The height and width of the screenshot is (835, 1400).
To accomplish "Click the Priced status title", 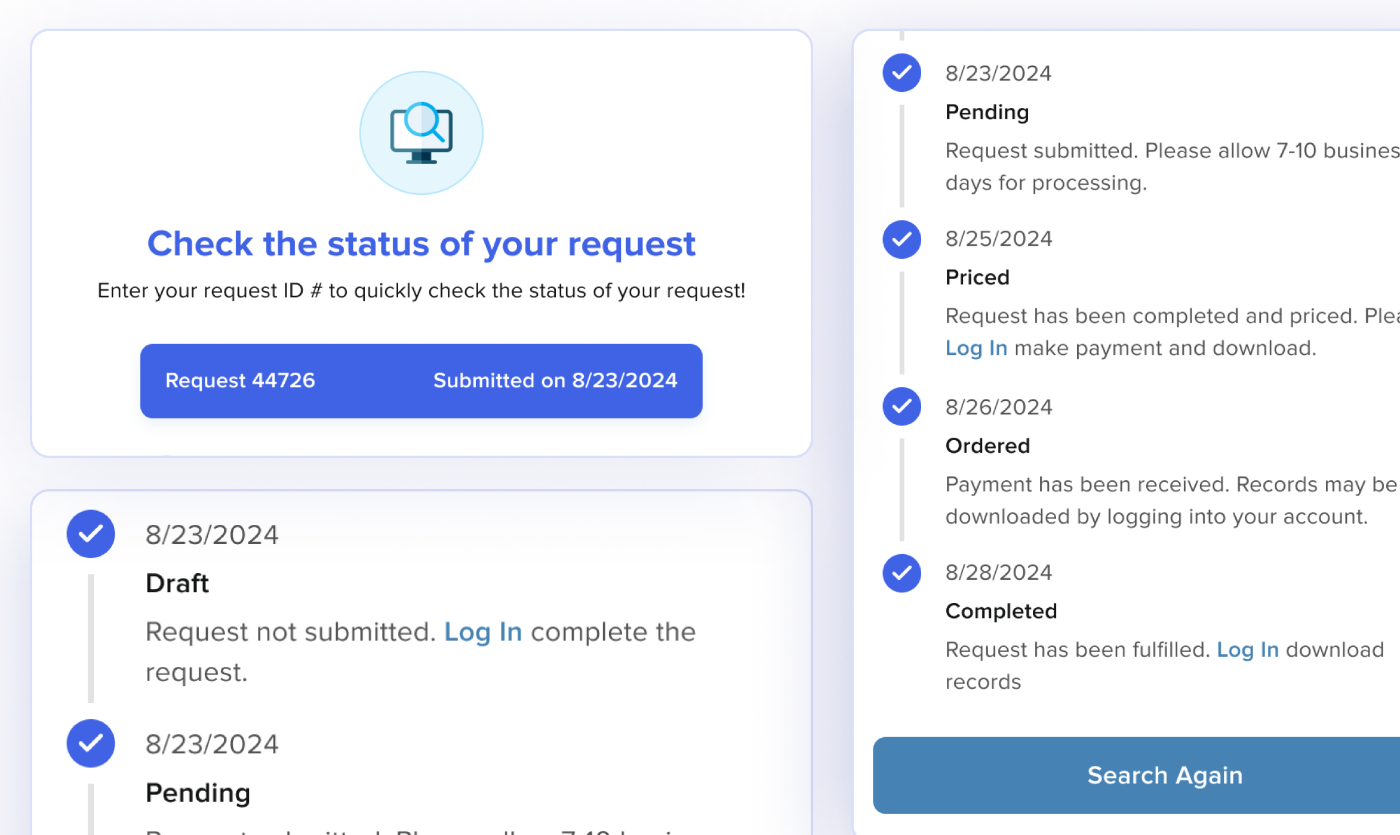I will pyautogui.click(x=977, y=277).
